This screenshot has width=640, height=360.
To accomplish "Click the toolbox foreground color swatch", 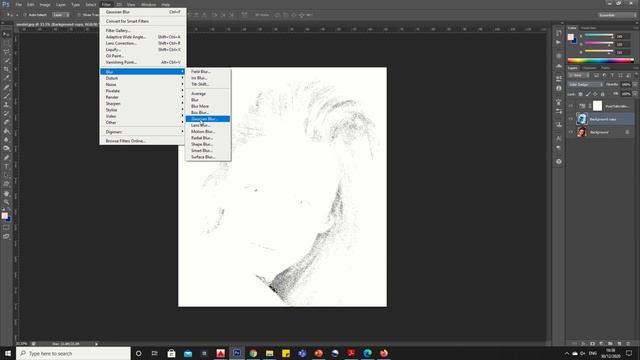I will (4, 216).
